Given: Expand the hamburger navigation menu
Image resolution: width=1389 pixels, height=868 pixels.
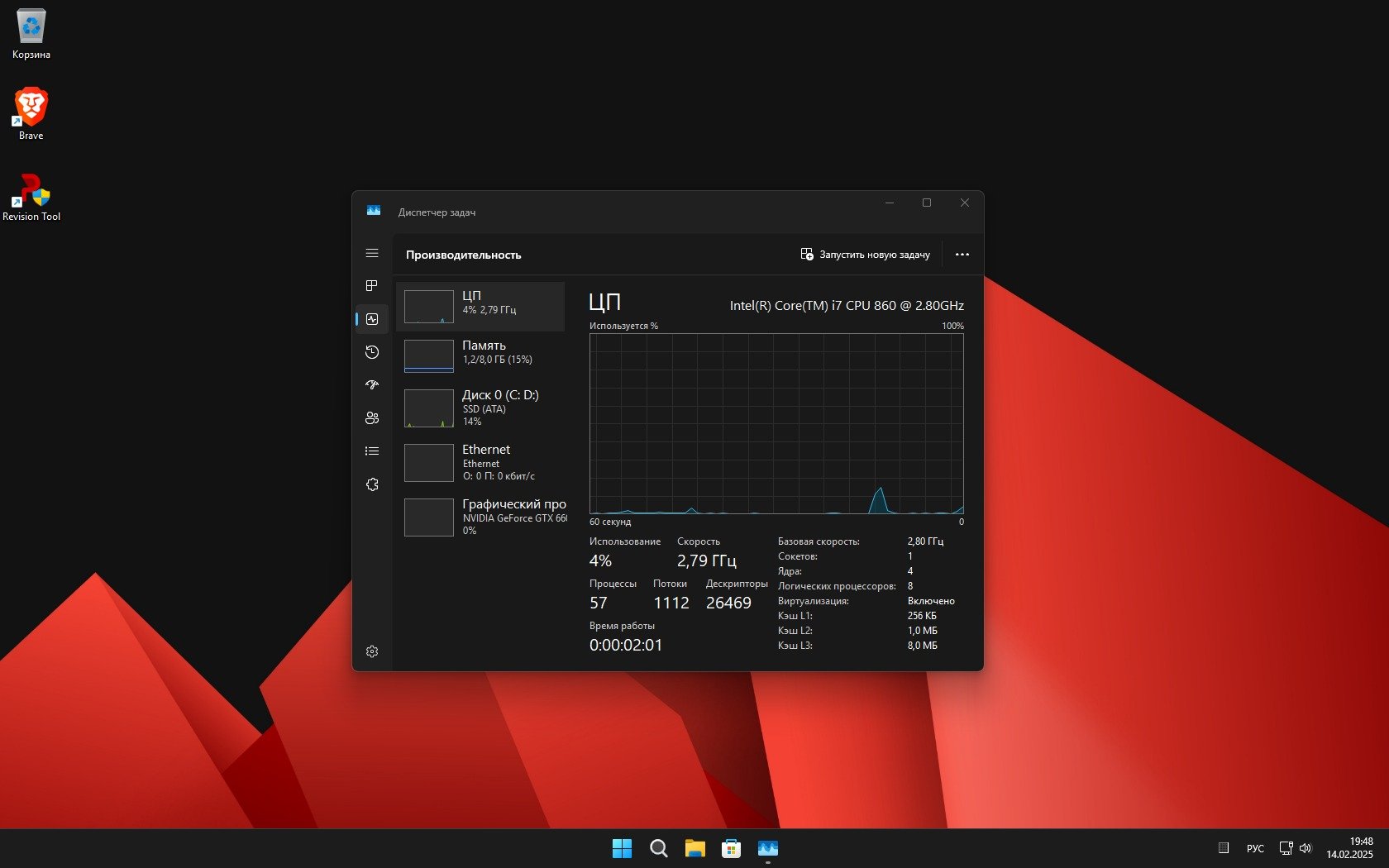Looking at the screenshot, I should [x=372, y=253].
